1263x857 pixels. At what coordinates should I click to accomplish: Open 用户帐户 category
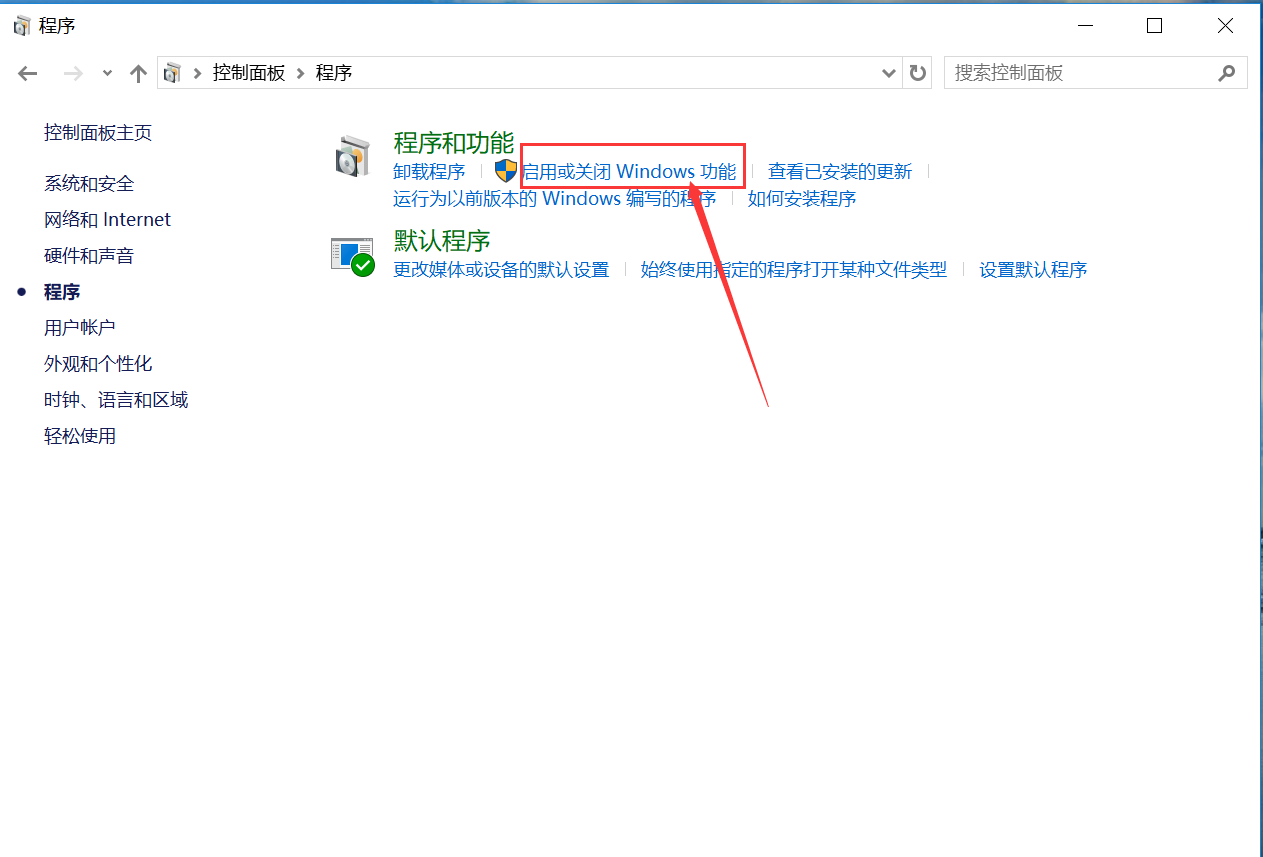coord(80,328)
